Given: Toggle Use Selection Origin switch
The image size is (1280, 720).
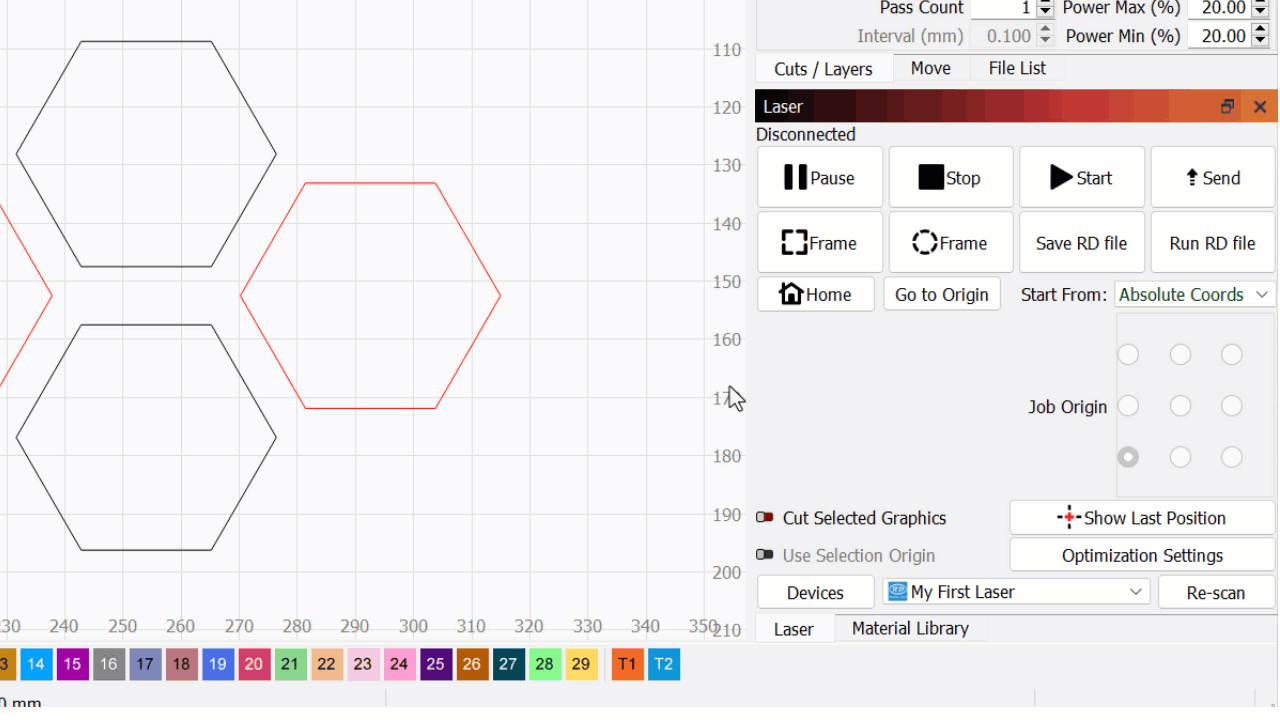Looking at the screenshot, I should tap(765, 555).
